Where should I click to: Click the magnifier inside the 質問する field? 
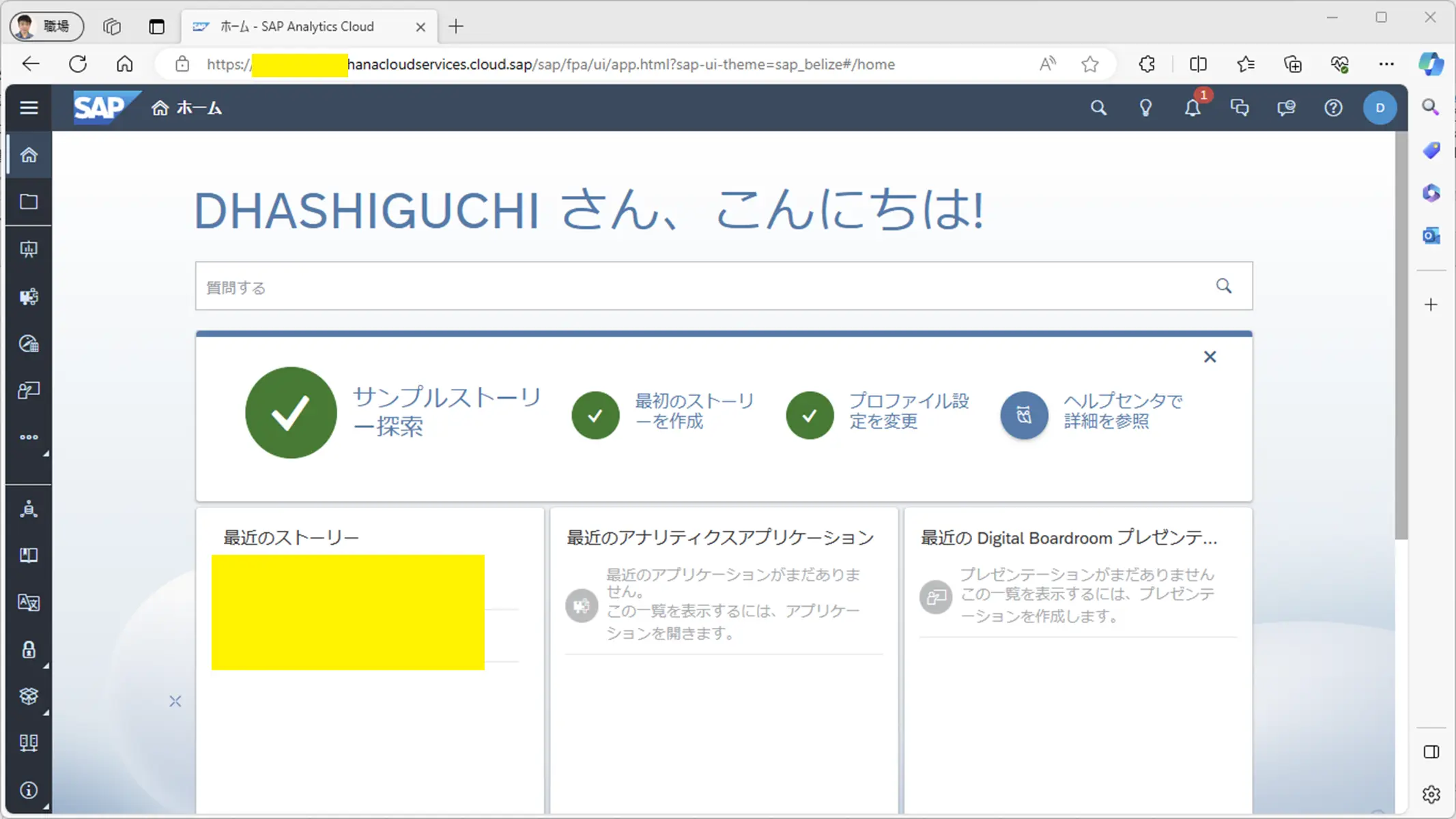(x=1224, y=286)
